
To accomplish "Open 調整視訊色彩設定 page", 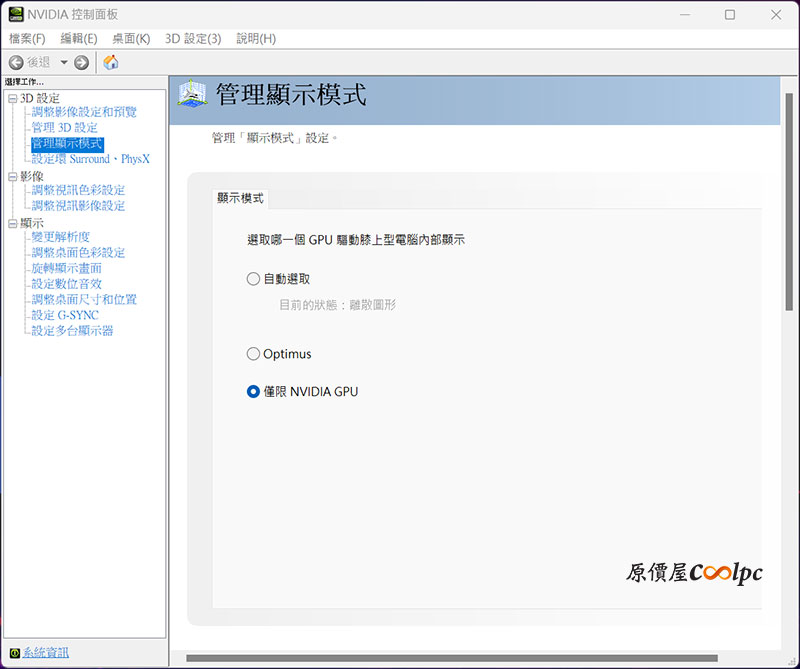I will (x=78, y=190).
